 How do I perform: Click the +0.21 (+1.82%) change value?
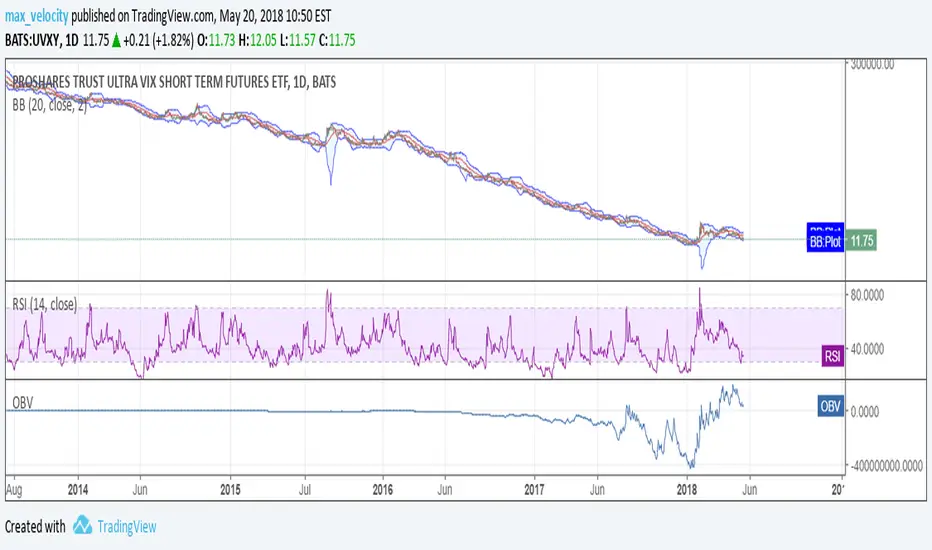point(158,40)
